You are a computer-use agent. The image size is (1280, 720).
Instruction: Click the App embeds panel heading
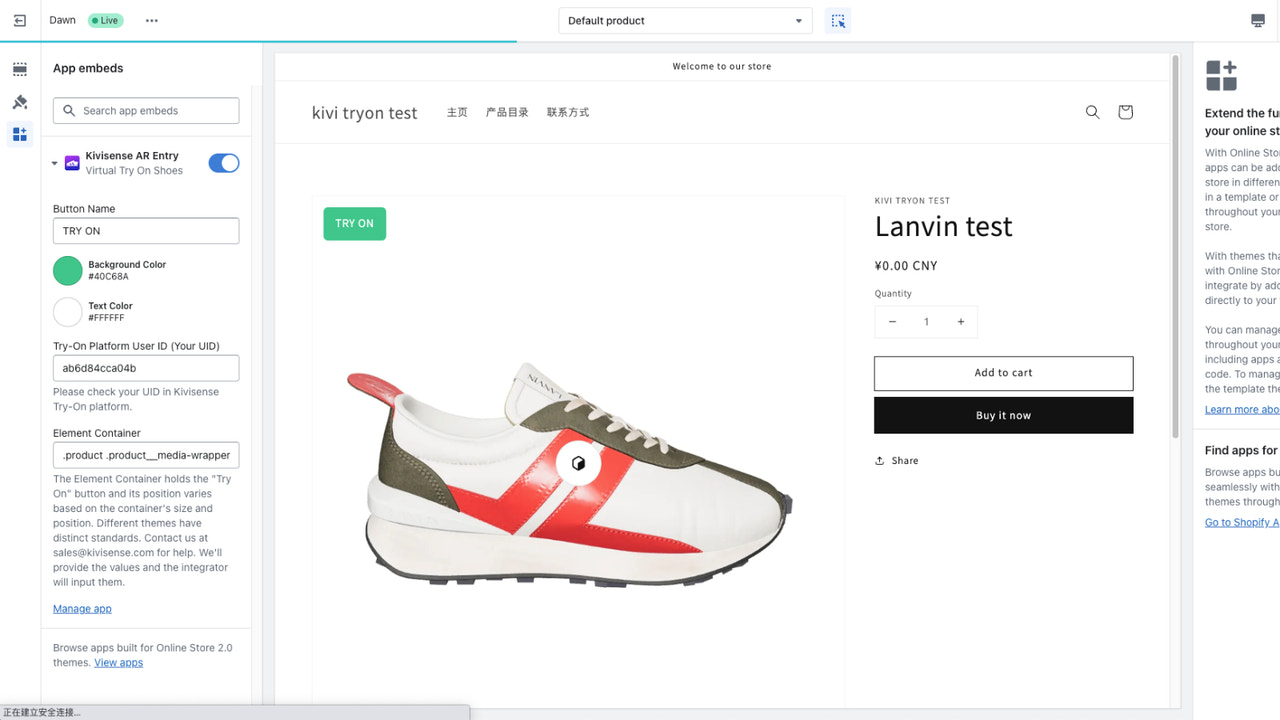88,68
